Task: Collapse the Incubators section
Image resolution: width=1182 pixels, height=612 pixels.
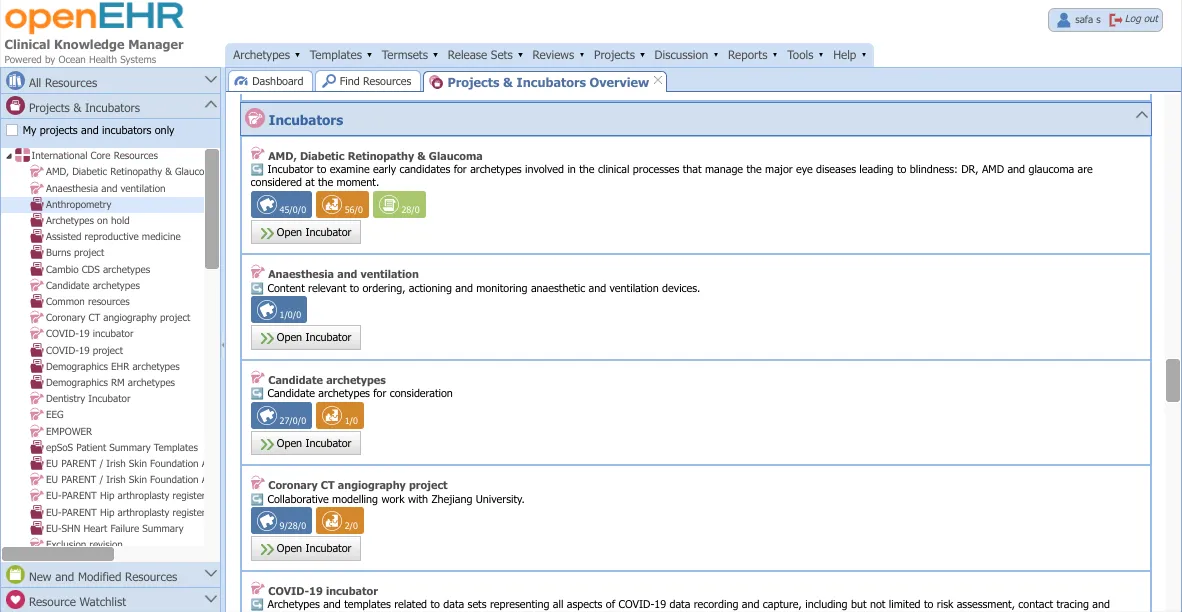Action: [x=1141, y=116]
